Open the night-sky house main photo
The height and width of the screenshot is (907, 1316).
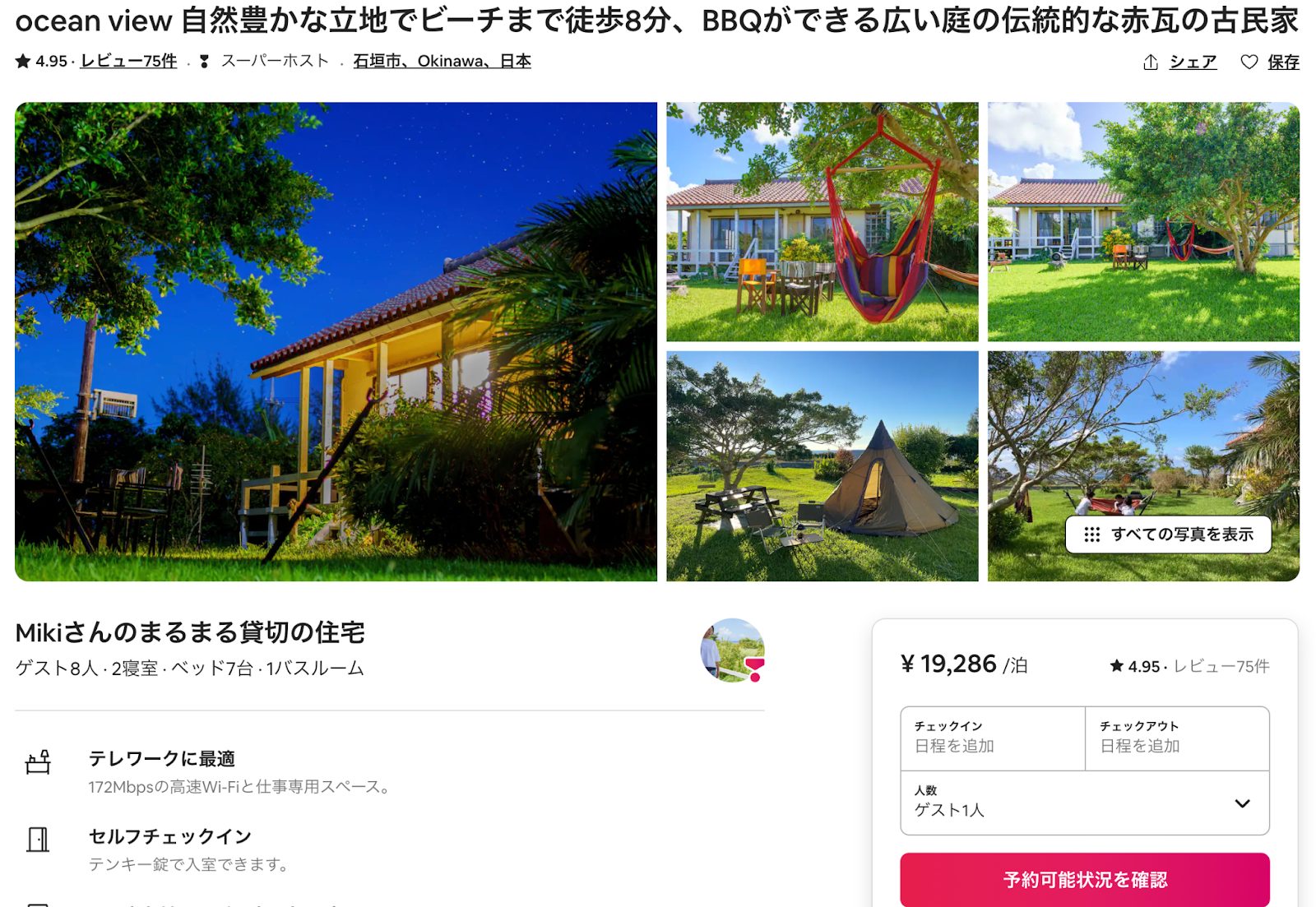click(x=336, y=341)
